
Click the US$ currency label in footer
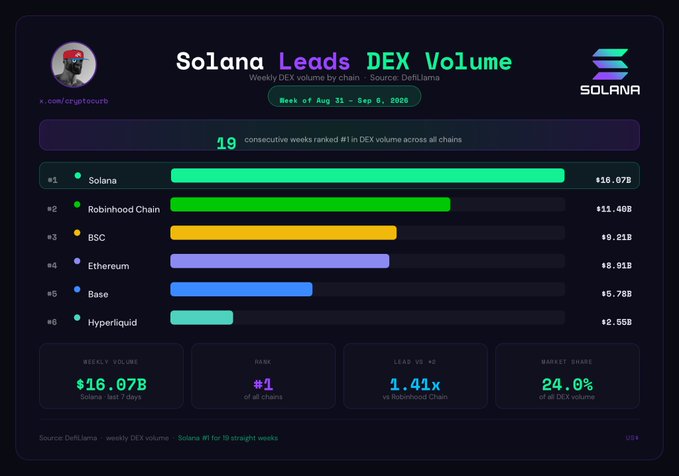click(632, 438)
